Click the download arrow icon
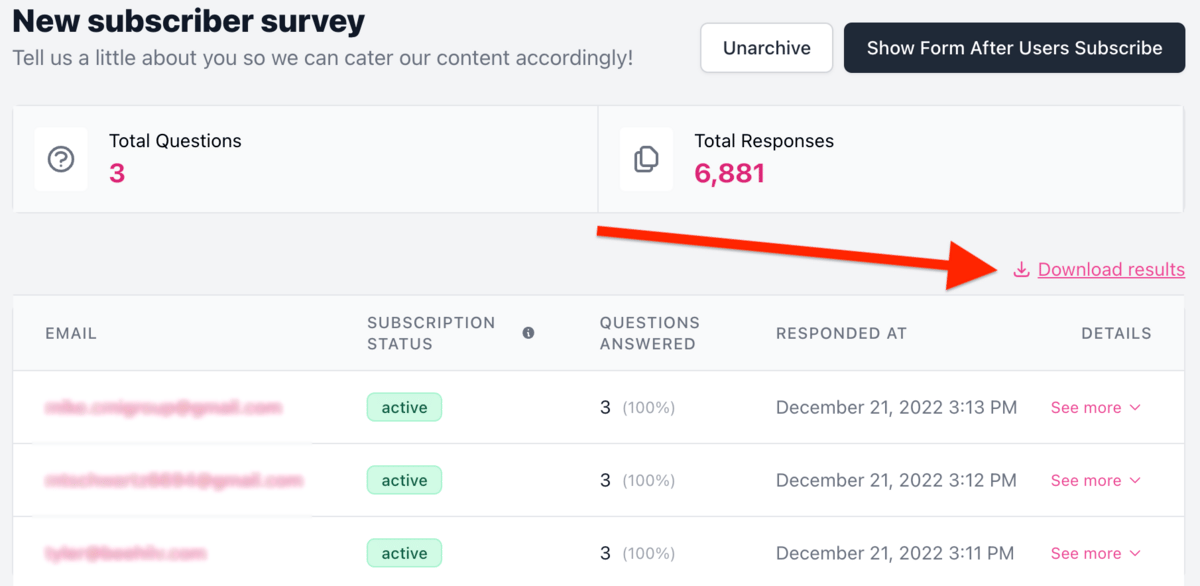1200x586 pixels. coord(1021,270)
